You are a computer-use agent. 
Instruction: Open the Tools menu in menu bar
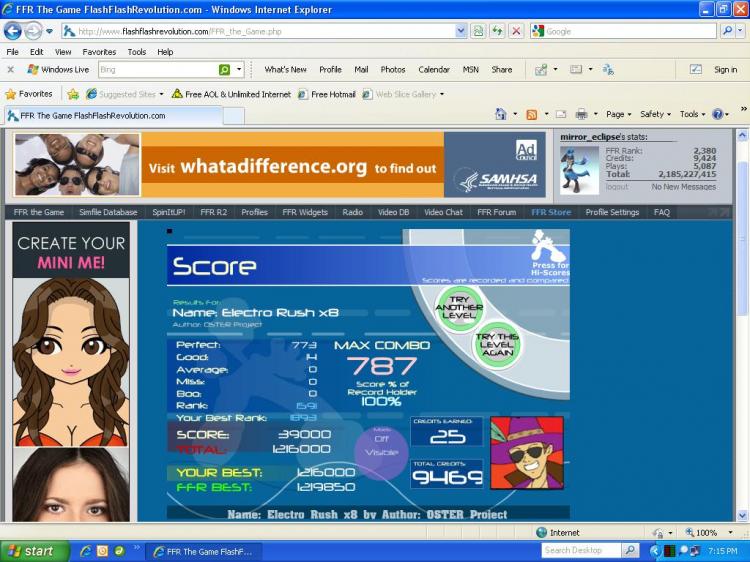click(137, 52)
